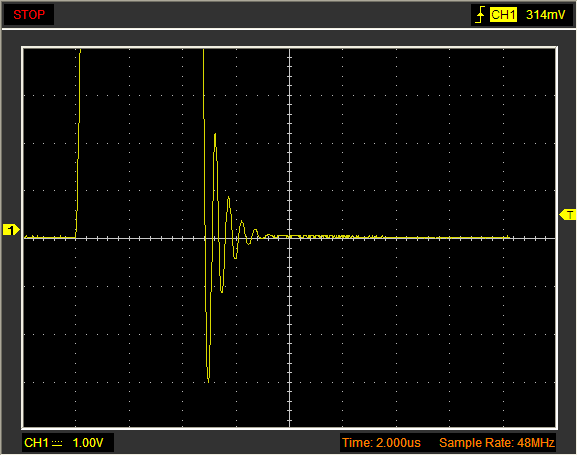Toggle the DC coupling symbol beside CH1
The width and height of the screenshot is (578, 456).
57,443
